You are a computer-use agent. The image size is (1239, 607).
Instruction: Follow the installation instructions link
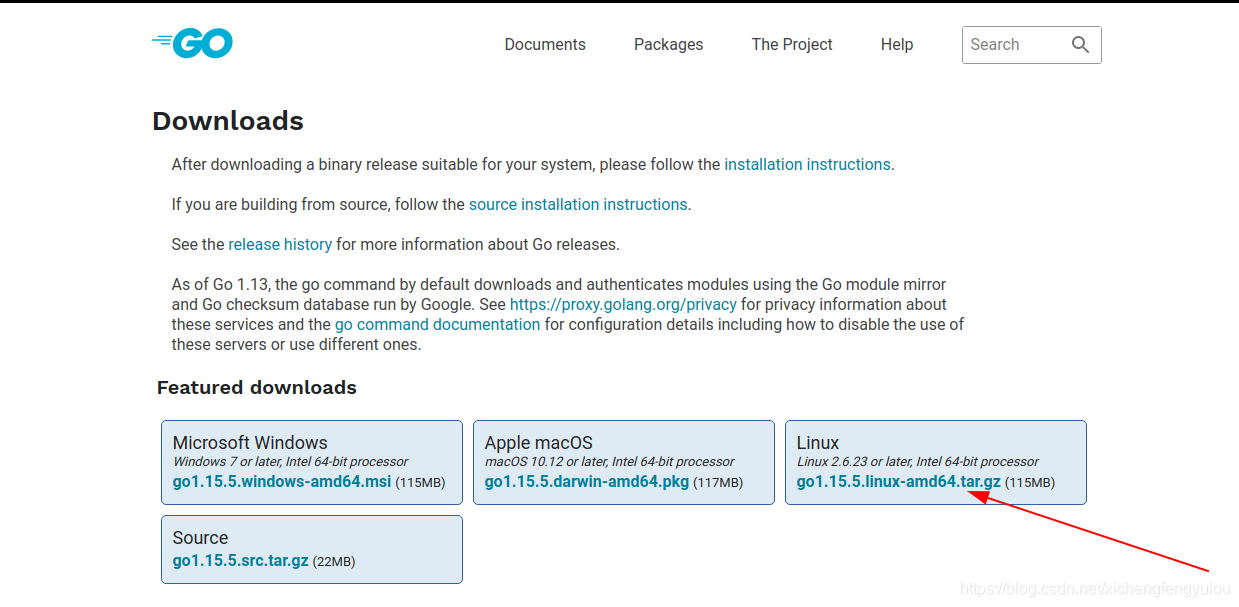[807, 164]
